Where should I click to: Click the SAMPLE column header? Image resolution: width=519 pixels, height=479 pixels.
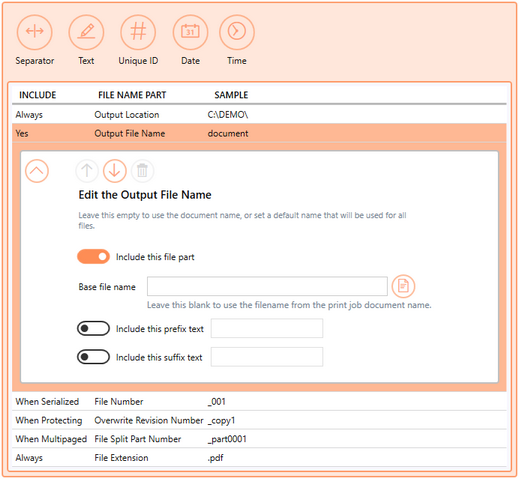click(x=231, y=95)
